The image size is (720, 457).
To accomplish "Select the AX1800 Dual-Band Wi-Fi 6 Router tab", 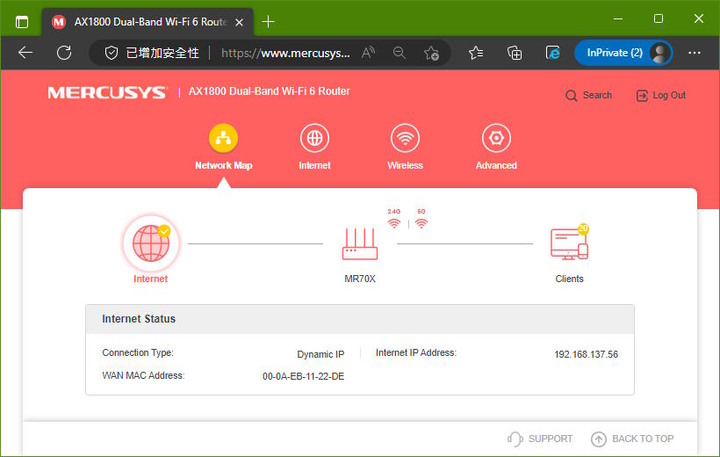I will (x=148, y=22).
